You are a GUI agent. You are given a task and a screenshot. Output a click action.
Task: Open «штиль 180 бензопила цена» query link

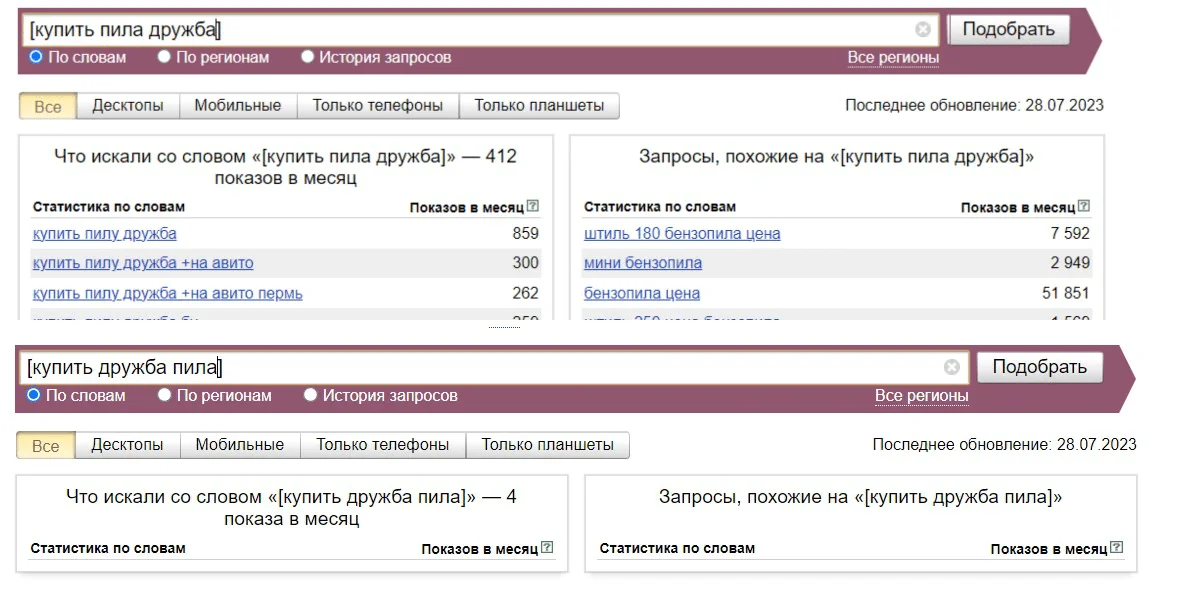[681, 234]
